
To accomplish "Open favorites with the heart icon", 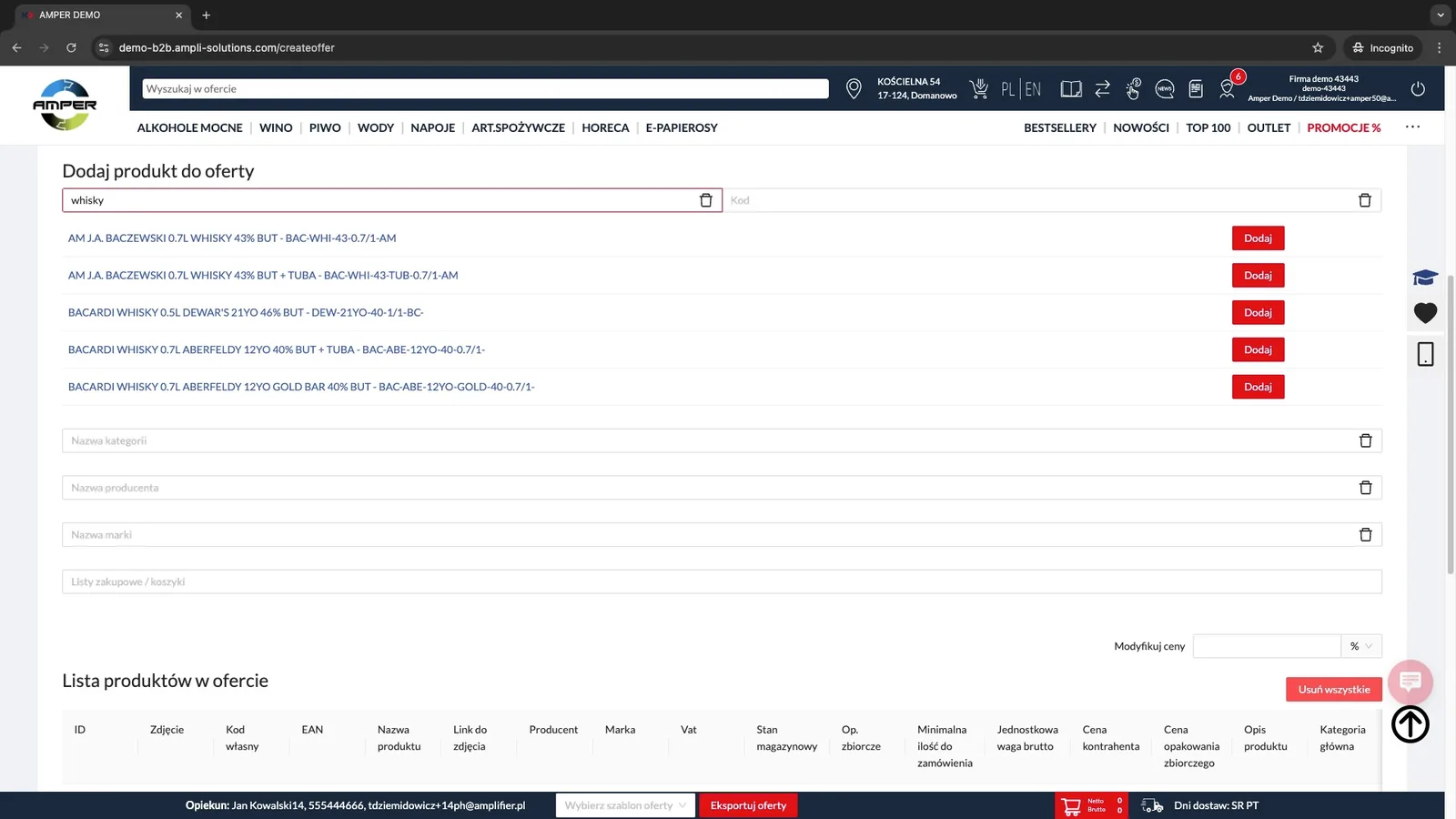I will [x=1425, y=313].
